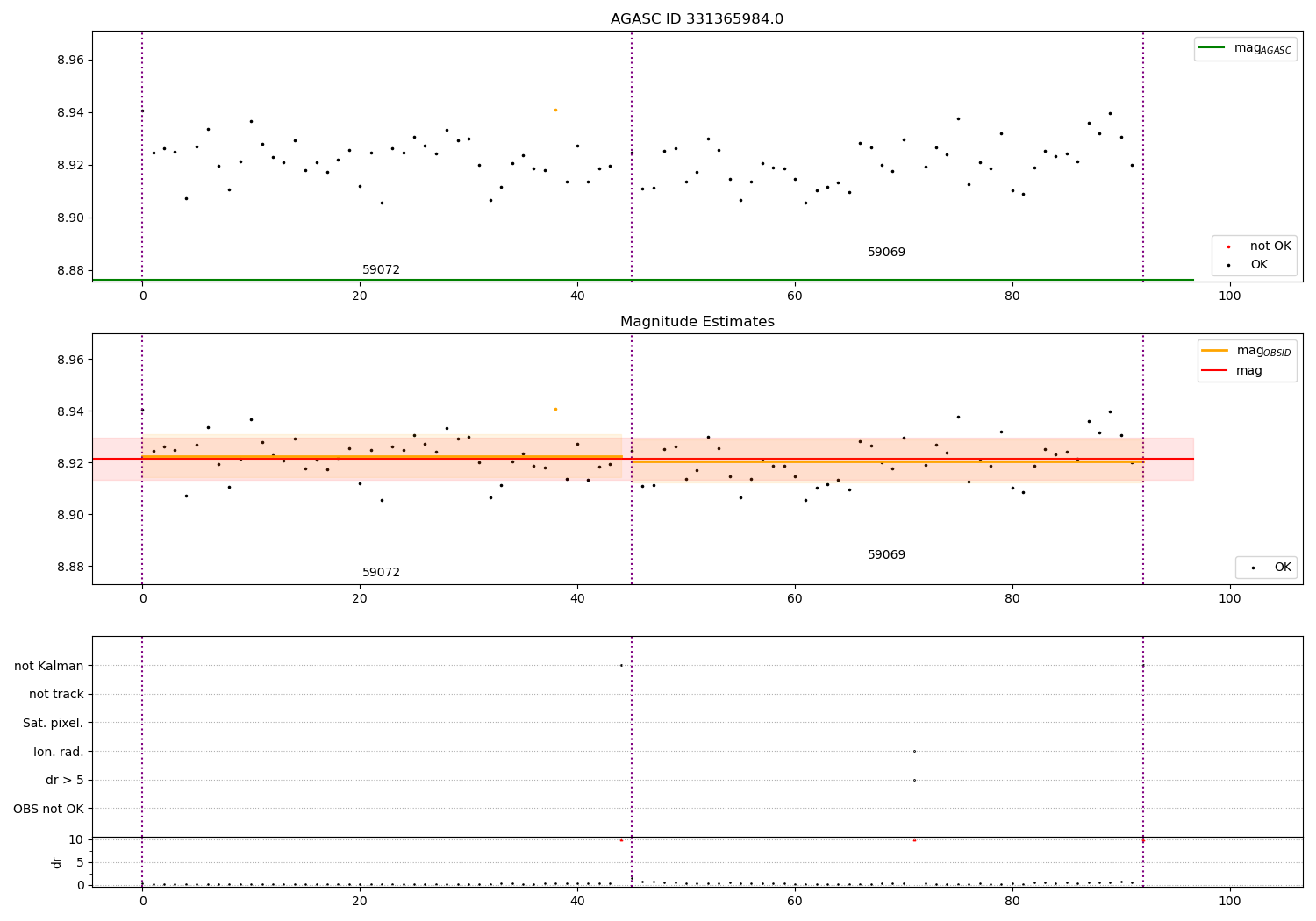
Task: Click the x-tick label 100 under the top plot
Action: click(1230, 296)
